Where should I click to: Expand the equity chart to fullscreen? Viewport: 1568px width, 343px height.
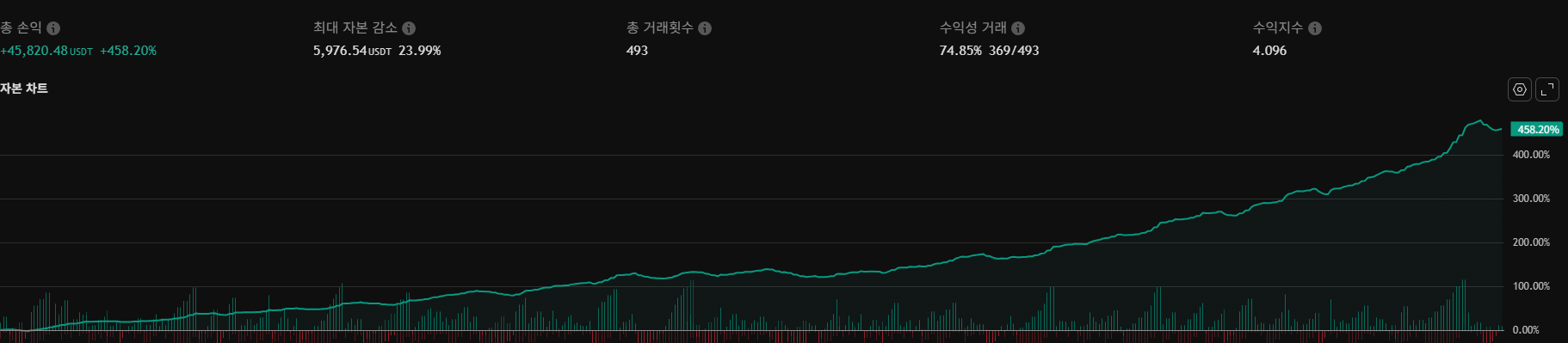click(1547, 89)
